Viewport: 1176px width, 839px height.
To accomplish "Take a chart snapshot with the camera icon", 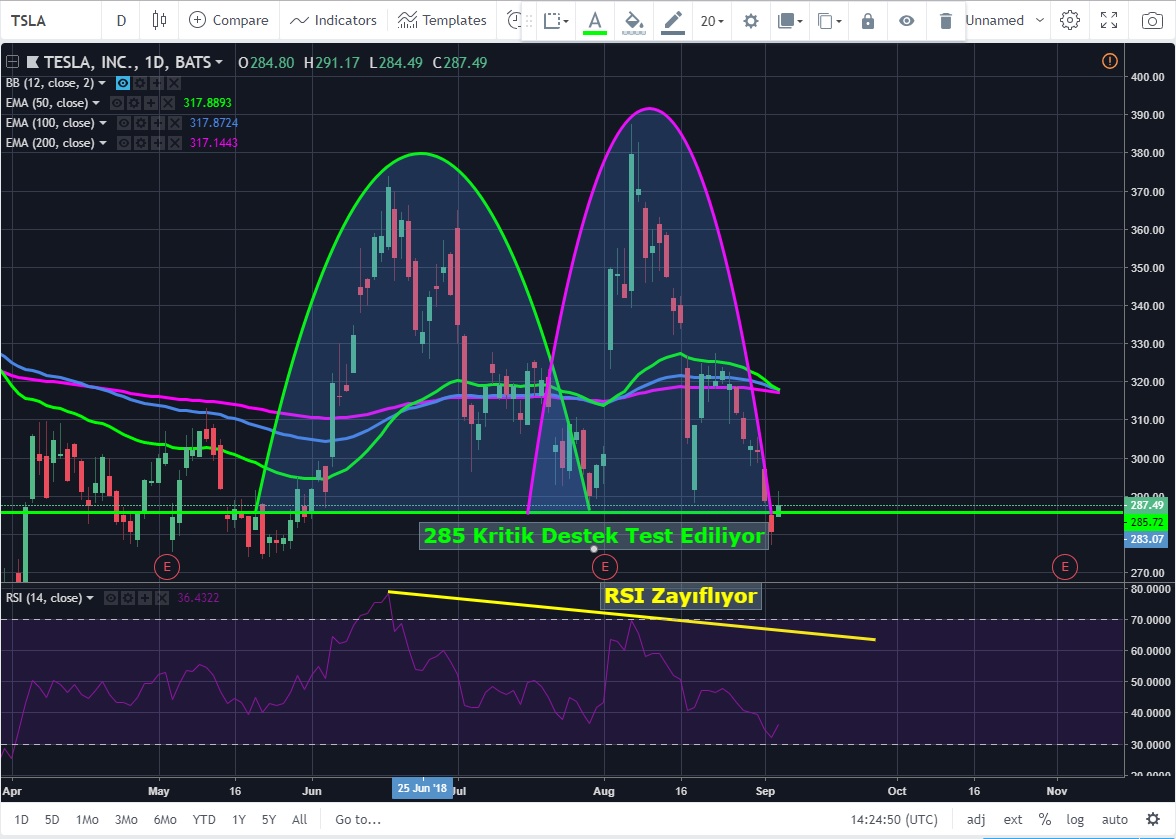I will coord(1152,20).
